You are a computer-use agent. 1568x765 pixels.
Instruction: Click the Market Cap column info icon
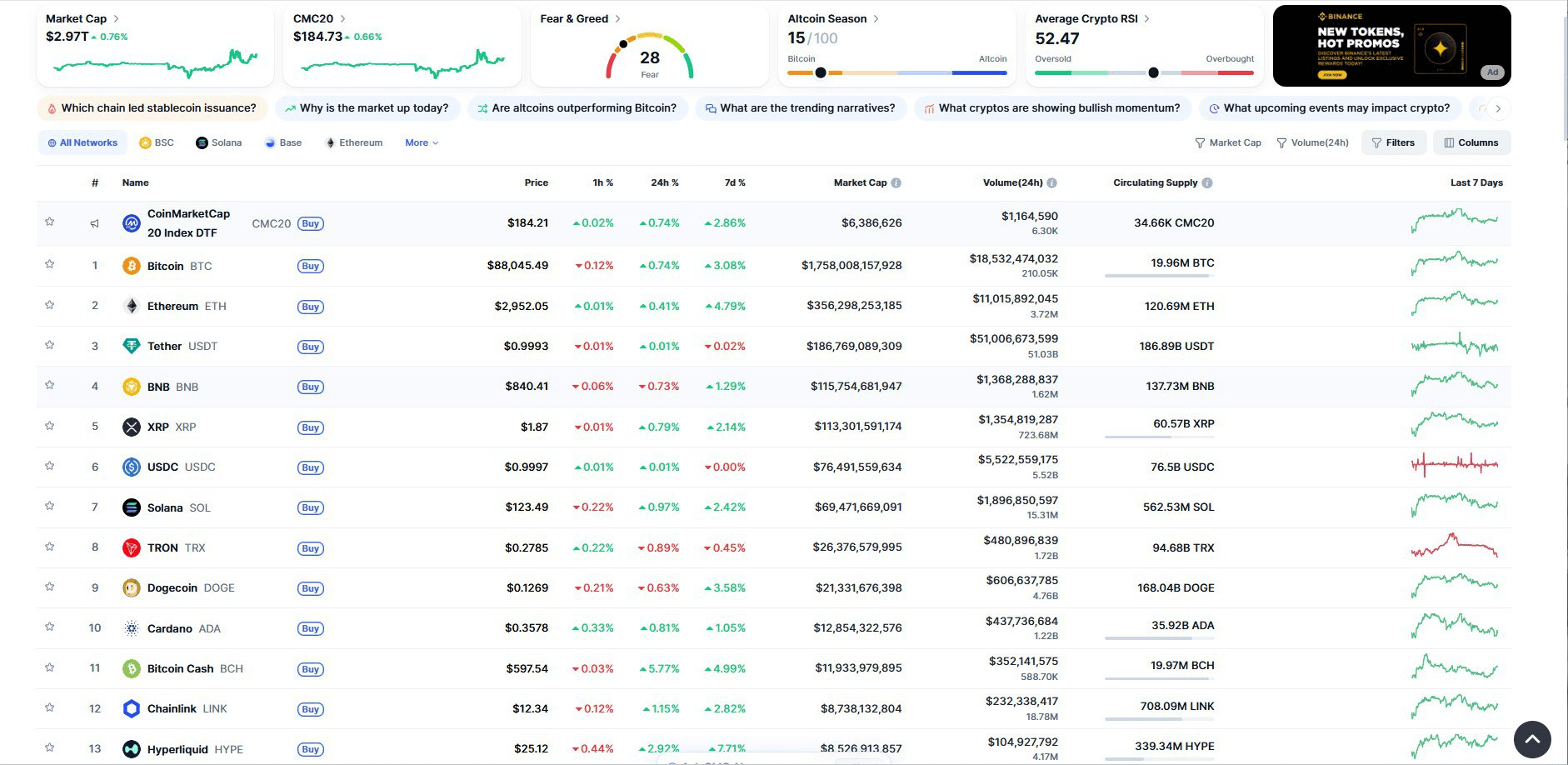896,183
